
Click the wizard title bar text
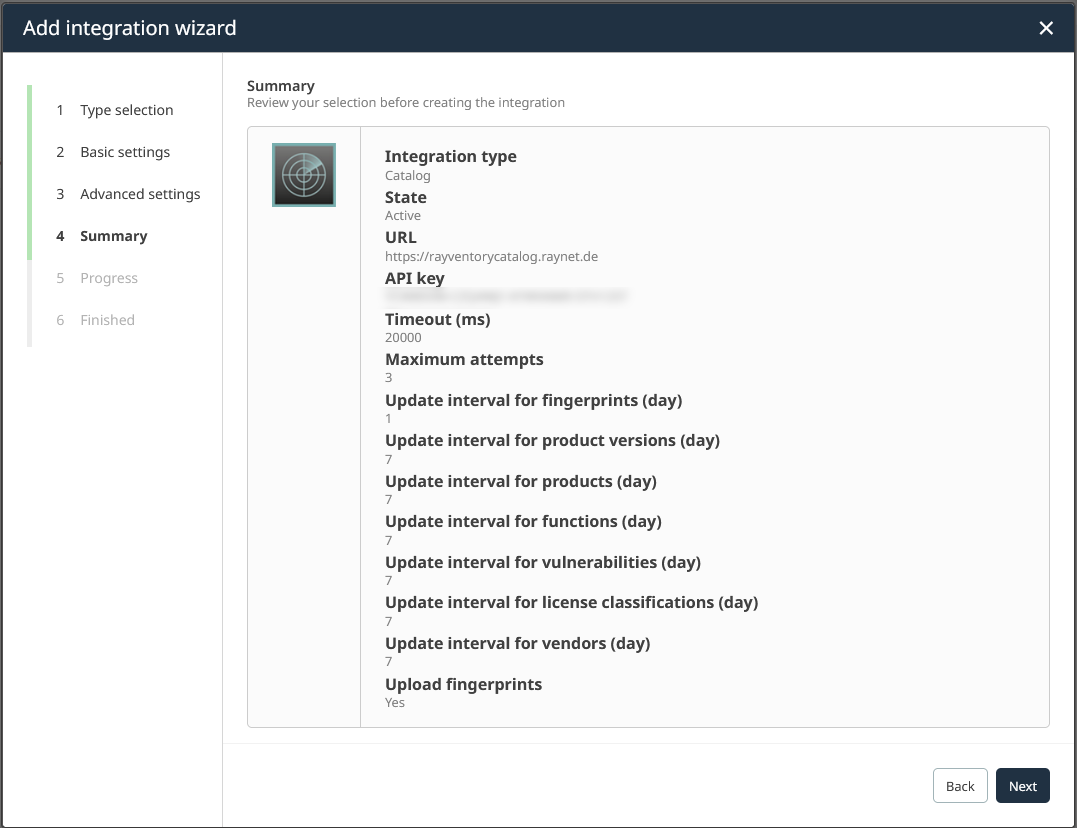tap(130, 28)
